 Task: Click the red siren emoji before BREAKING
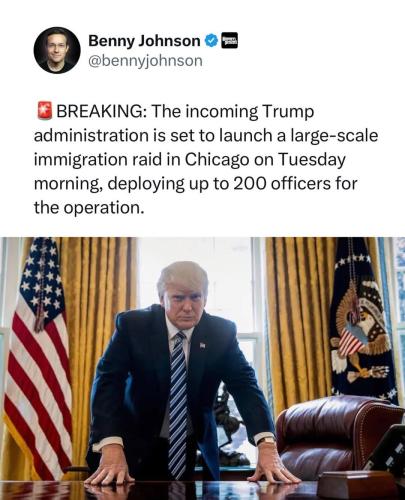(x=45, y=111)
